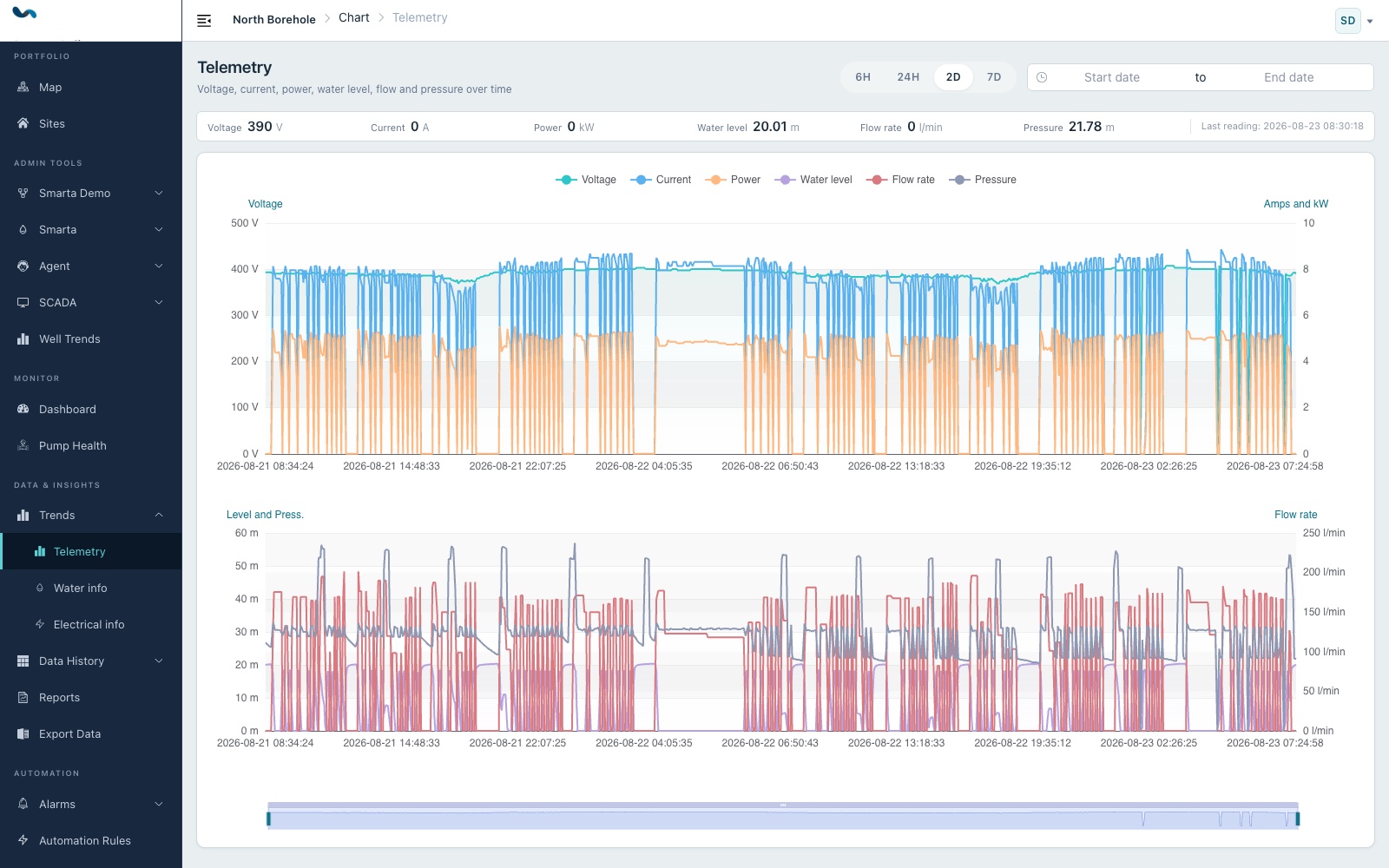Select the 24H time range tab

(x=908, y=77)
